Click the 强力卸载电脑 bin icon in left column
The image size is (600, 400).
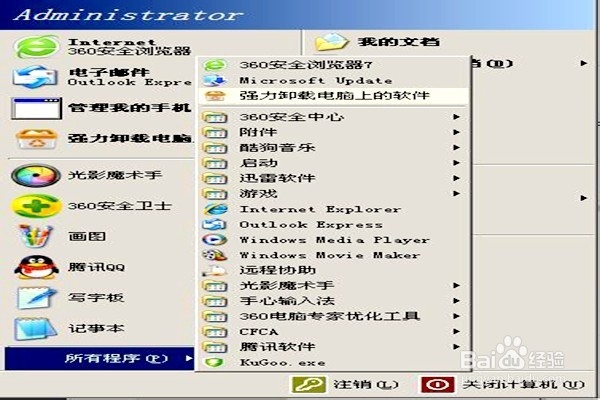(37, 139)
